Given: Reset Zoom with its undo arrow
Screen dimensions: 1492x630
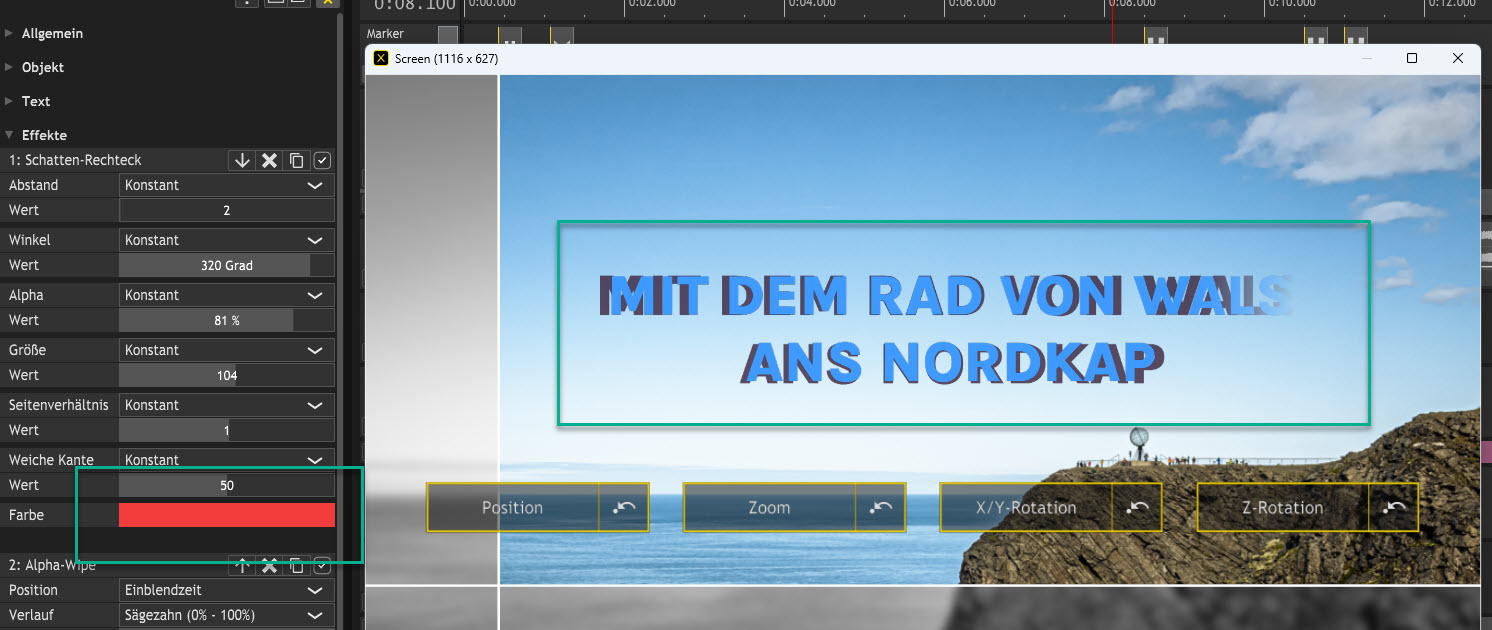Looking at the screenshot, I should (x=881, y=507).
